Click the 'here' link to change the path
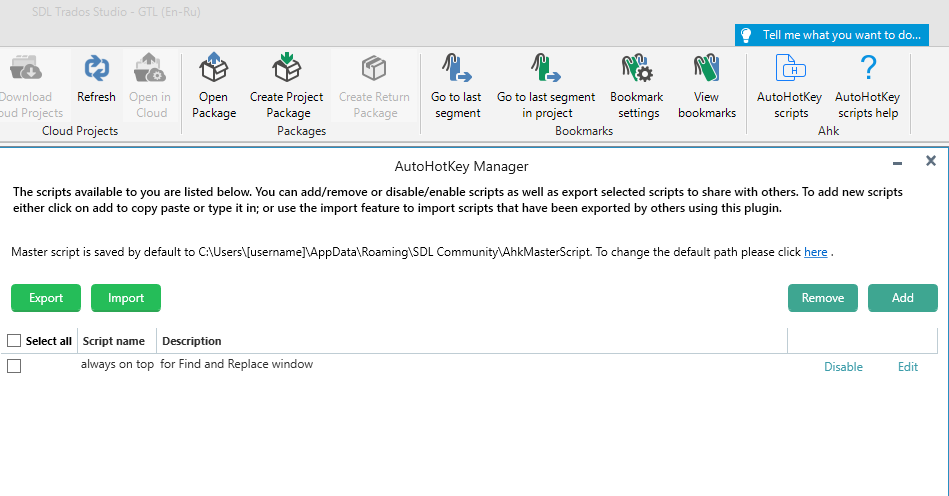The image size is (949, 496). pos(815,252)
